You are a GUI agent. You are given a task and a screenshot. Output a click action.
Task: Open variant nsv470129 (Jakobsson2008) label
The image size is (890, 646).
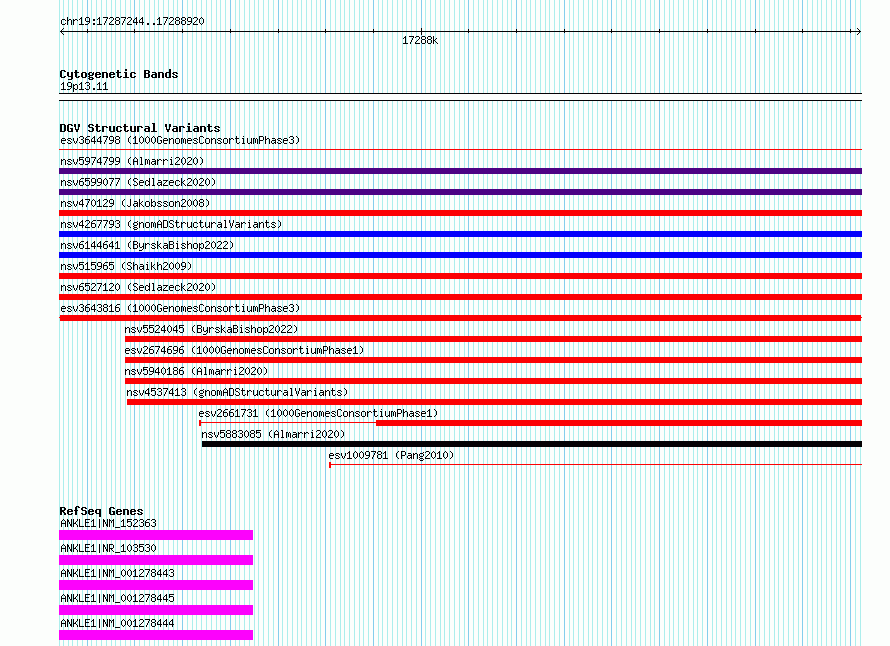(x=135, y=203)
